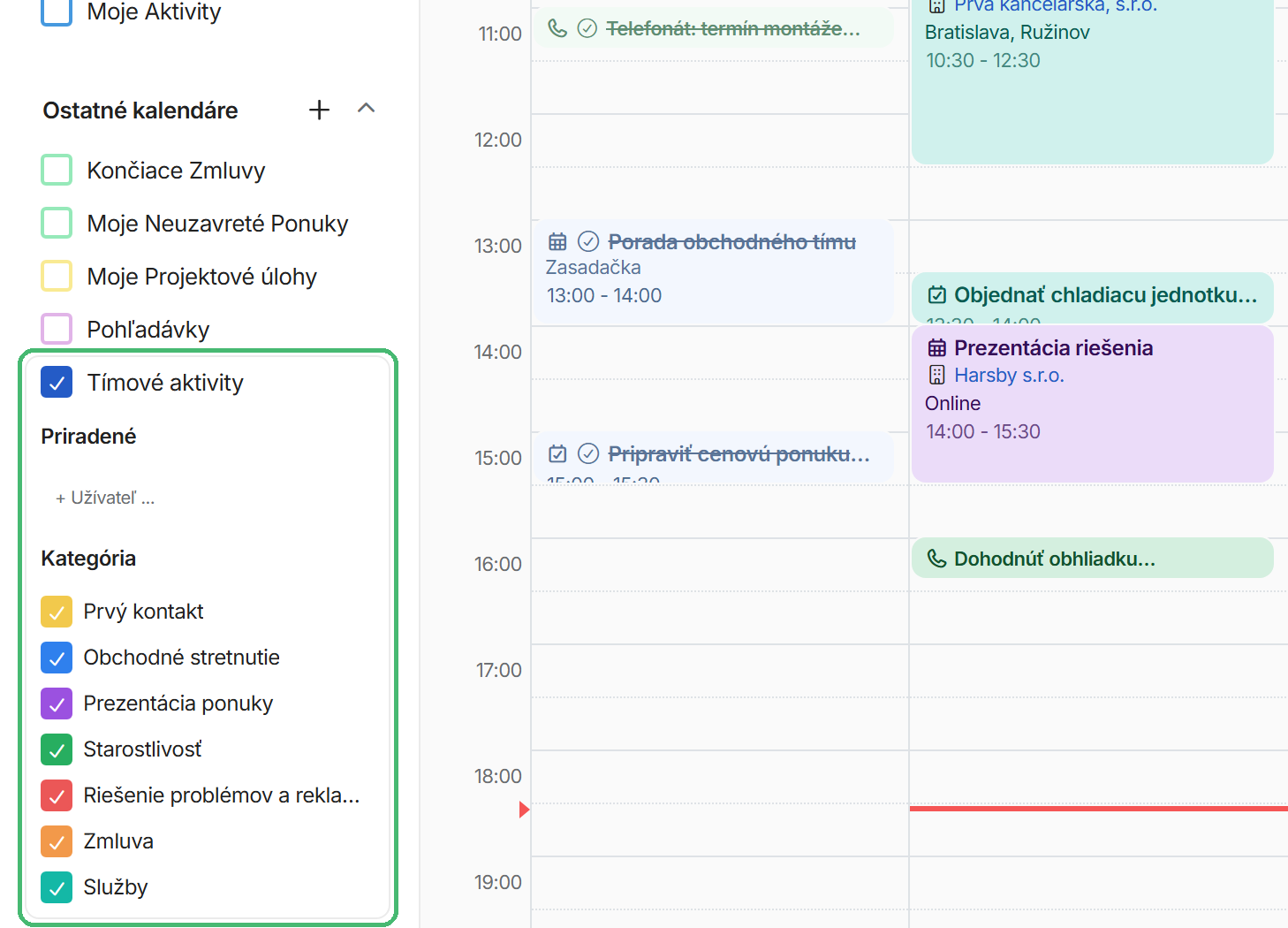Viewport: 1288px width, 928px height.
Task: Click the phone icon on Telefonát event
Action: (x=557, y=28)
